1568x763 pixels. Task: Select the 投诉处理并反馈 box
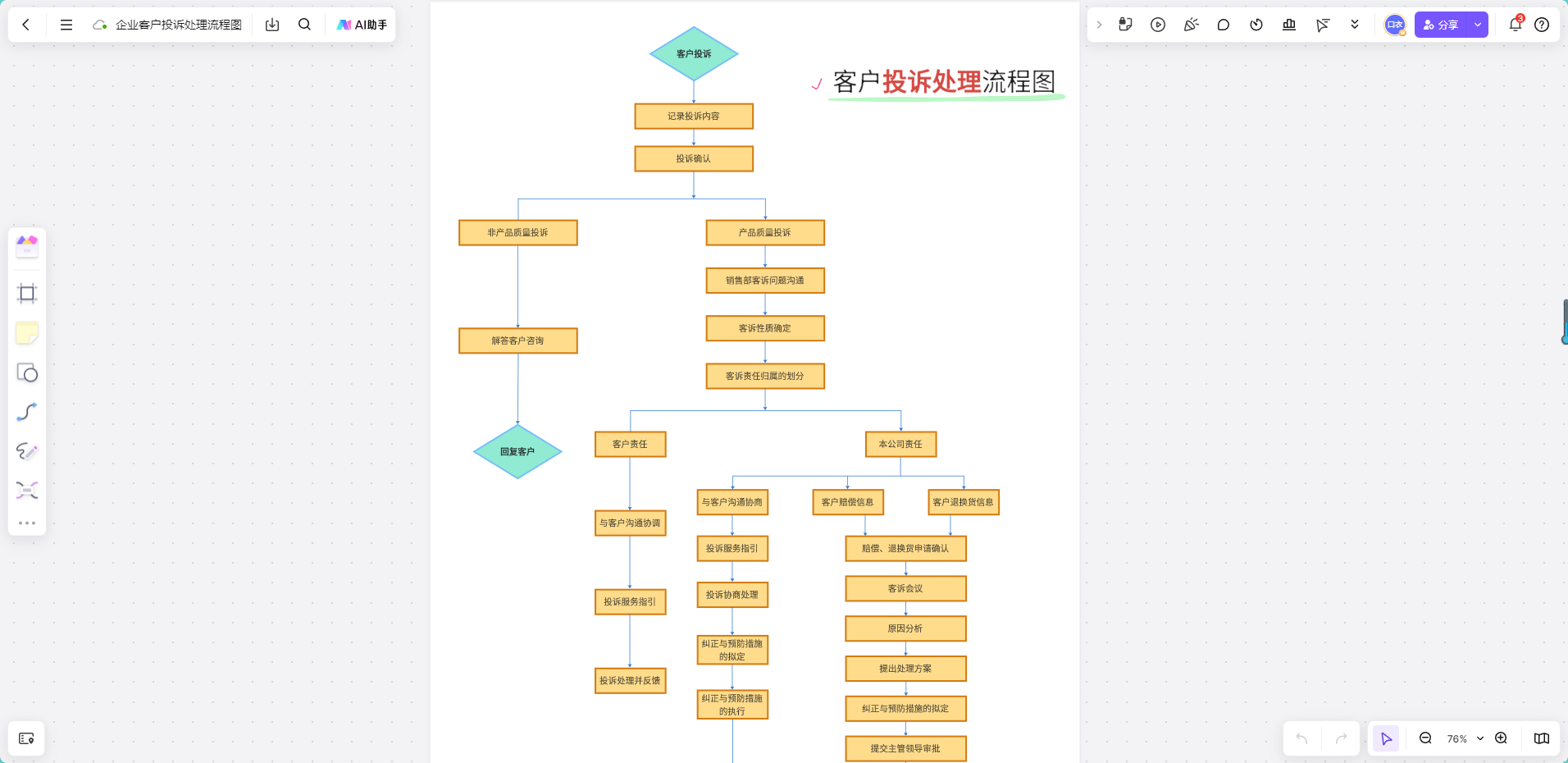pos(630,680)
